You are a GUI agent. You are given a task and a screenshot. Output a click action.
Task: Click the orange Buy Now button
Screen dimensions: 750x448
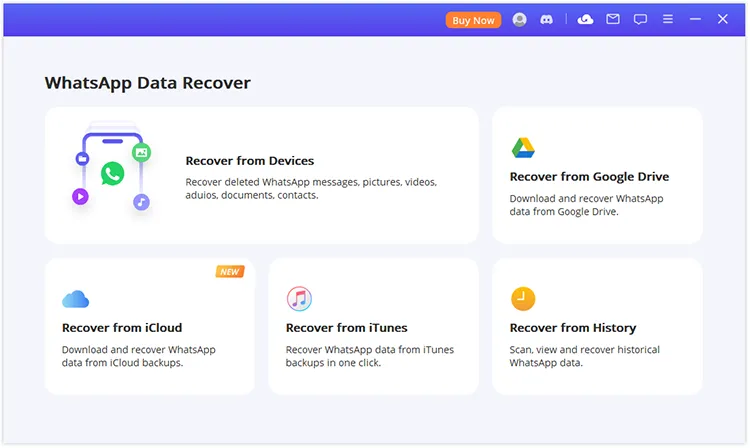click(473, 20)
